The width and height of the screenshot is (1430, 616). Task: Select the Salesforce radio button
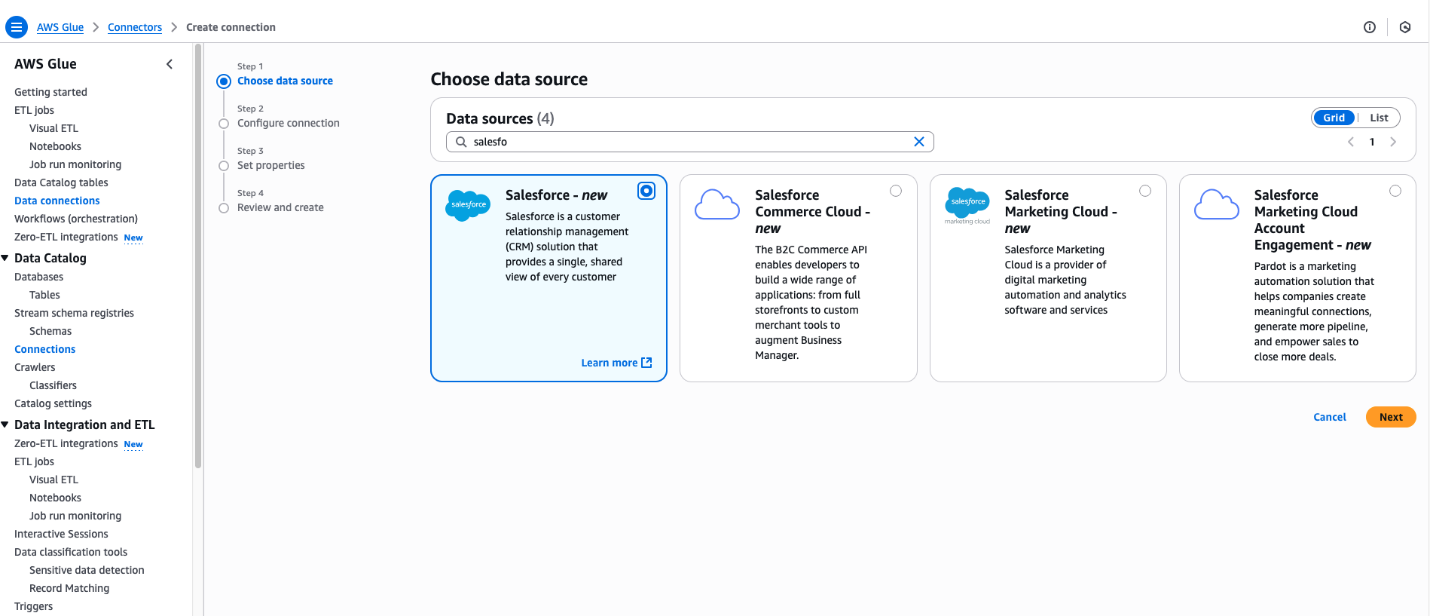click(x=646, y=190)
